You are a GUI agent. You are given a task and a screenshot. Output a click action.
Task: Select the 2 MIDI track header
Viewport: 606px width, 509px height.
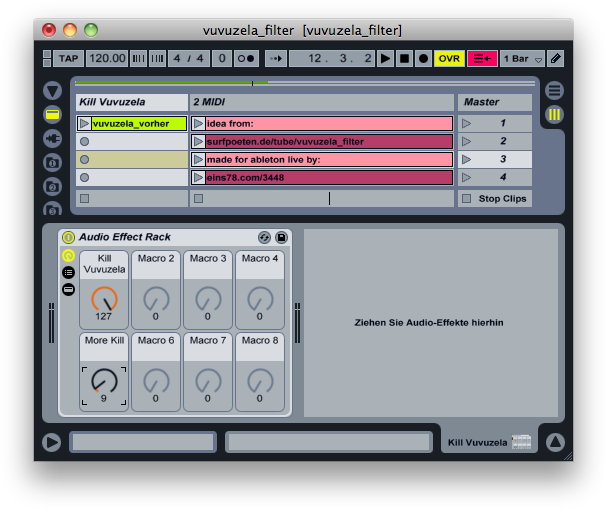point(322,102)
